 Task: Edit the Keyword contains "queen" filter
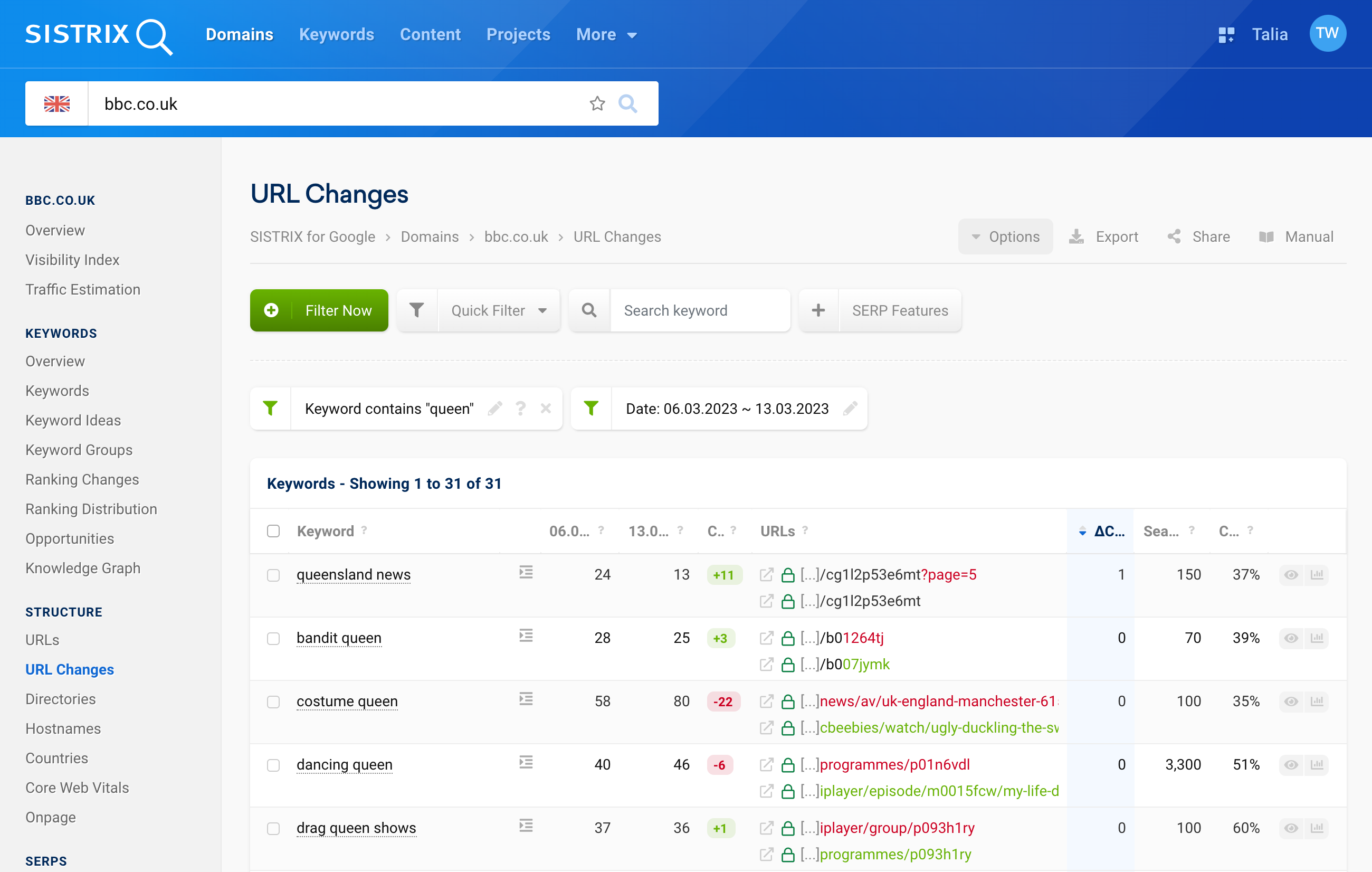[x=495, y=409]
